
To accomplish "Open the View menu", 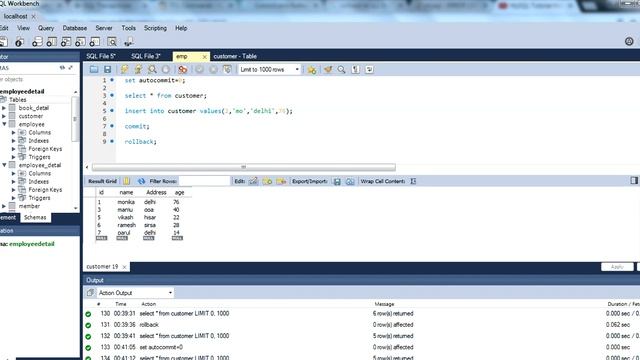I will (23, 28).
